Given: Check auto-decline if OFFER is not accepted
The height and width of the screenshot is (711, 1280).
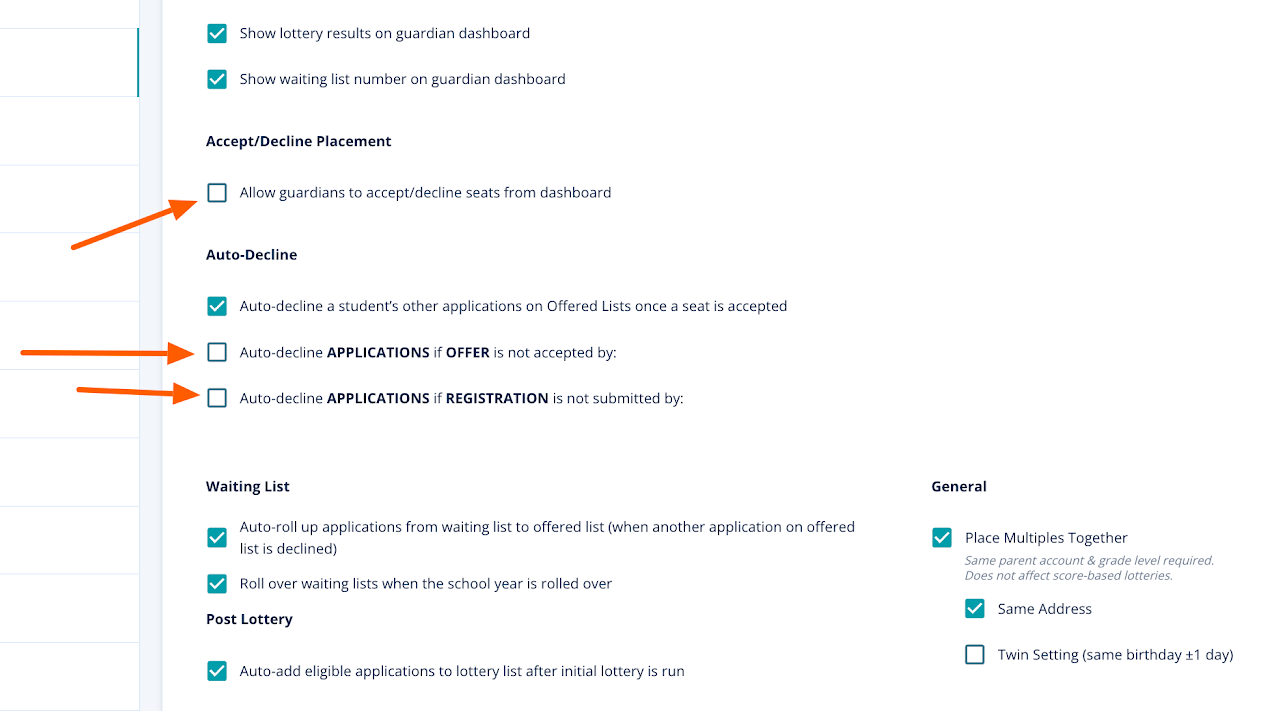Looking at the screenshot, I should pos(217,353).
